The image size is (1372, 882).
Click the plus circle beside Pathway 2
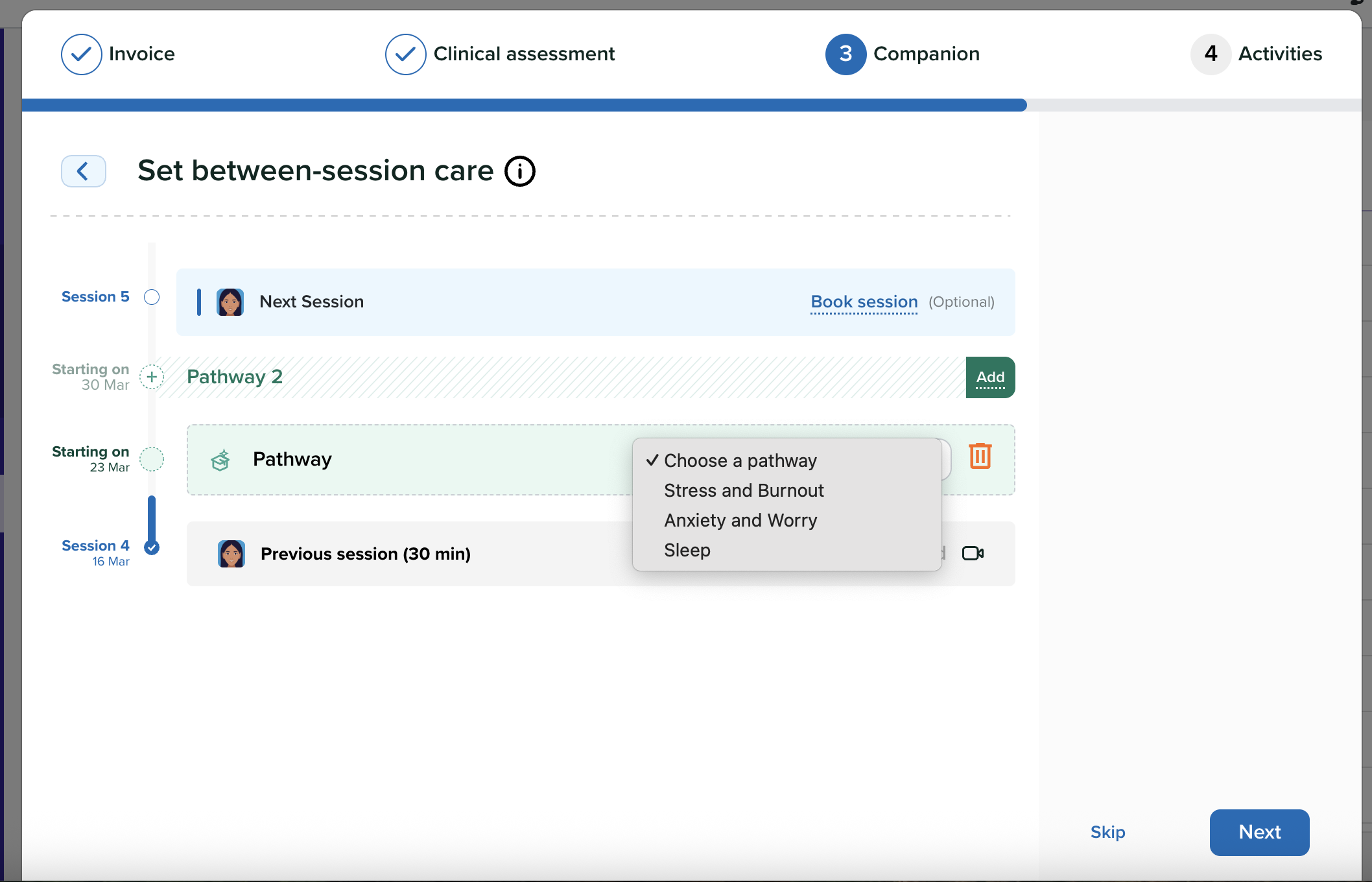152,377
